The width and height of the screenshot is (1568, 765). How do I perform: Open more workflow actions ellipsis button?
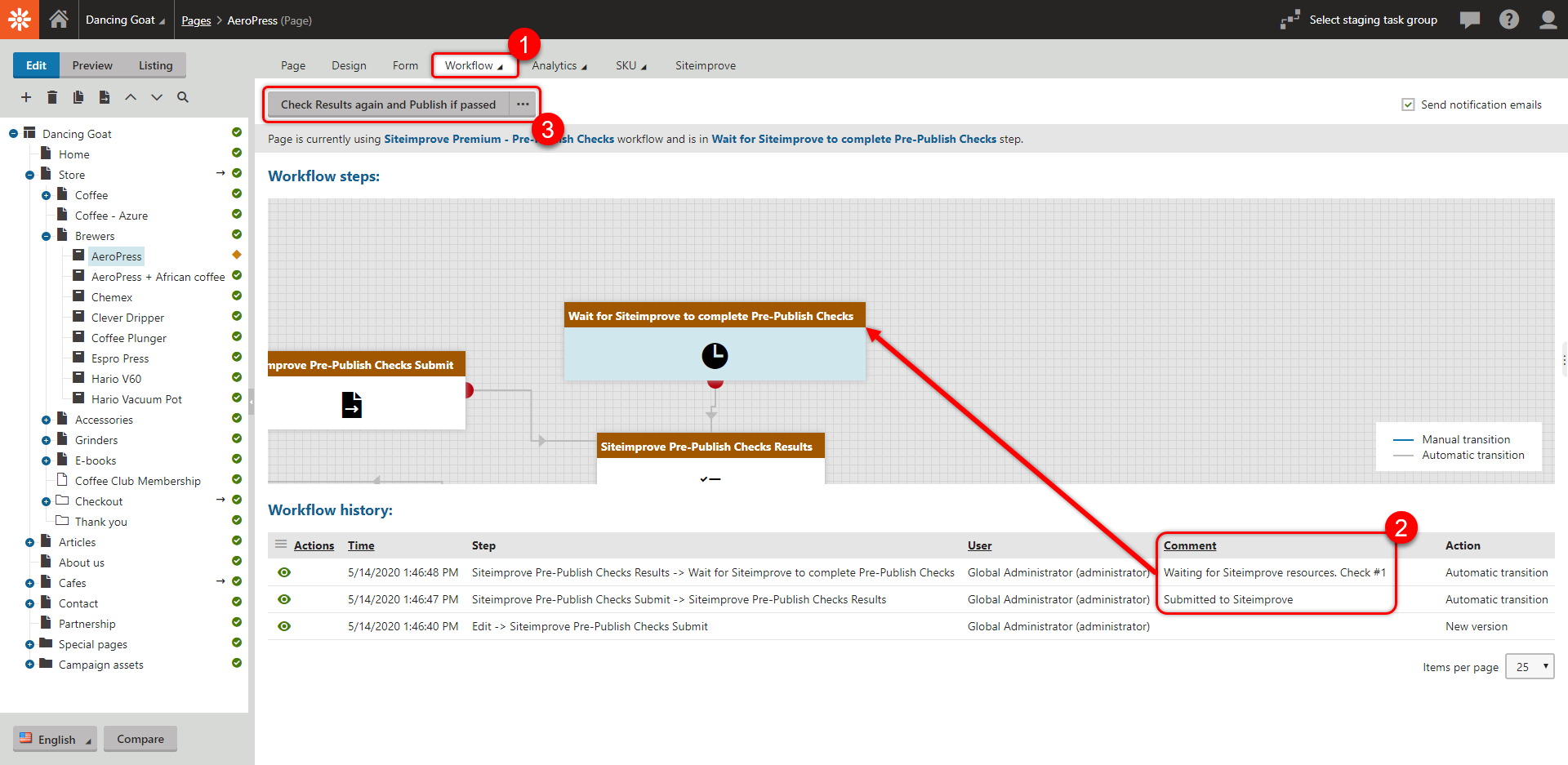523,105
